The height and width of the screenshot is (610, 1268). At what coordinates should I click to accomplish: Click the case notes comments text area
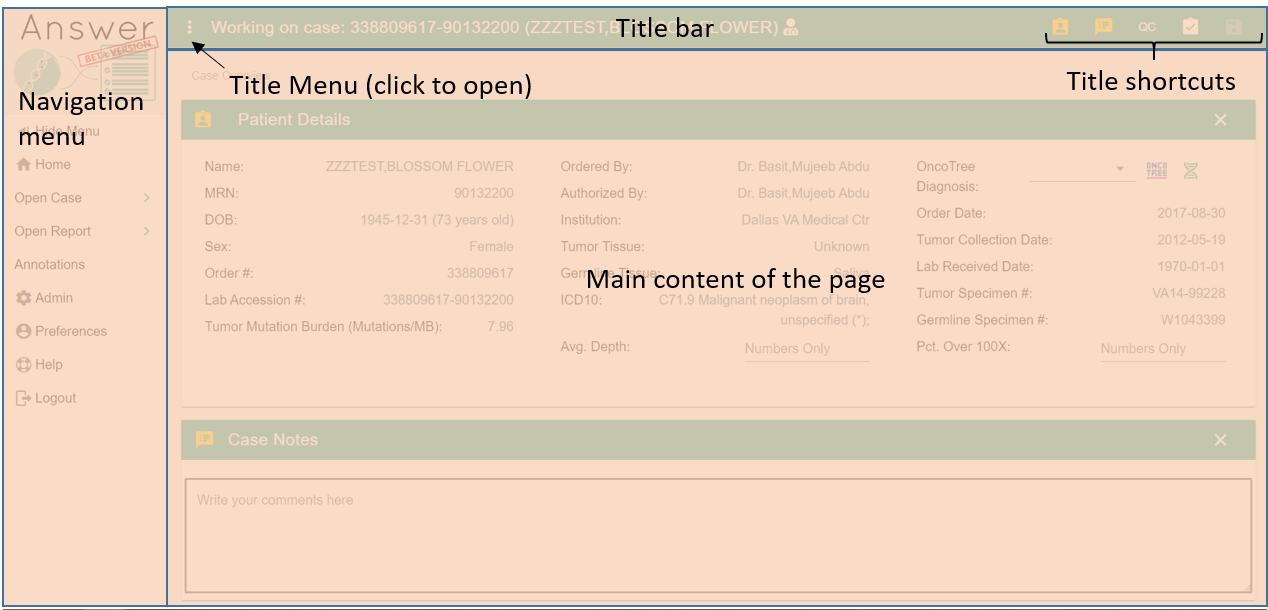coord(718,535)
